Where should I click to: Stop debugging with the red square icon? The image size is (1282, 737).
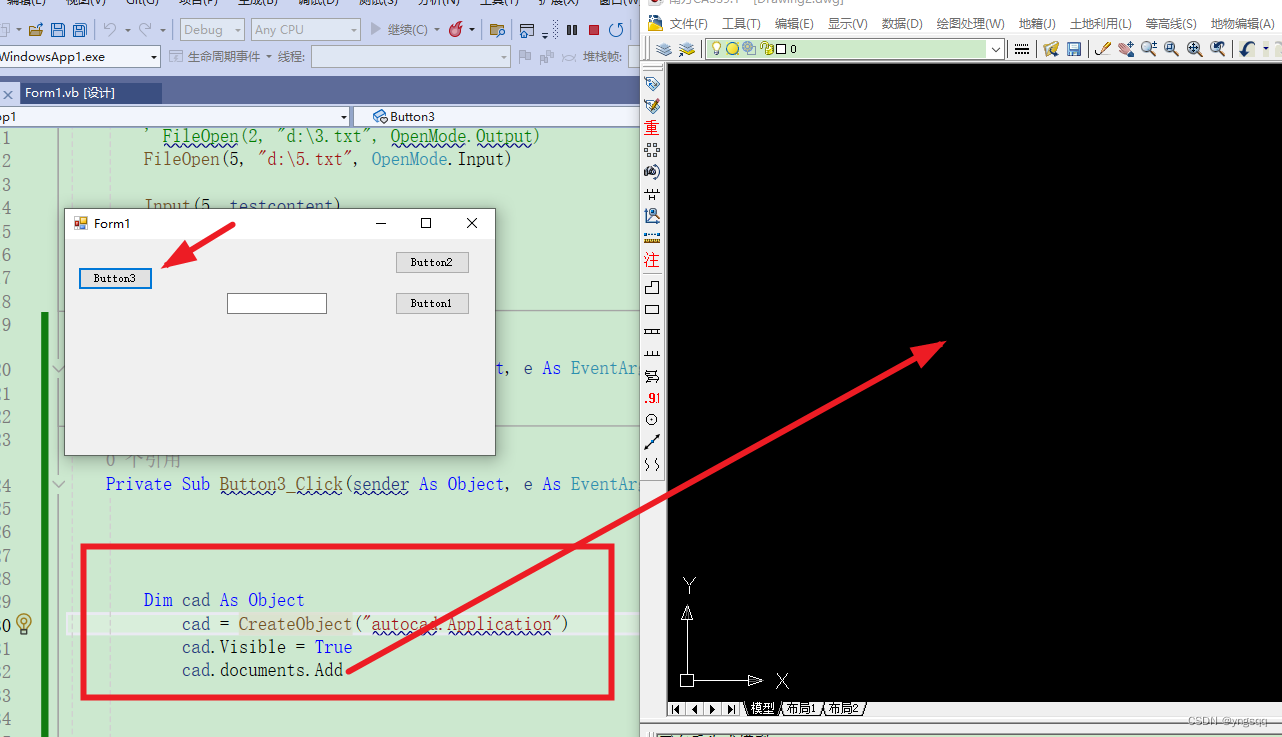point(594,30)
